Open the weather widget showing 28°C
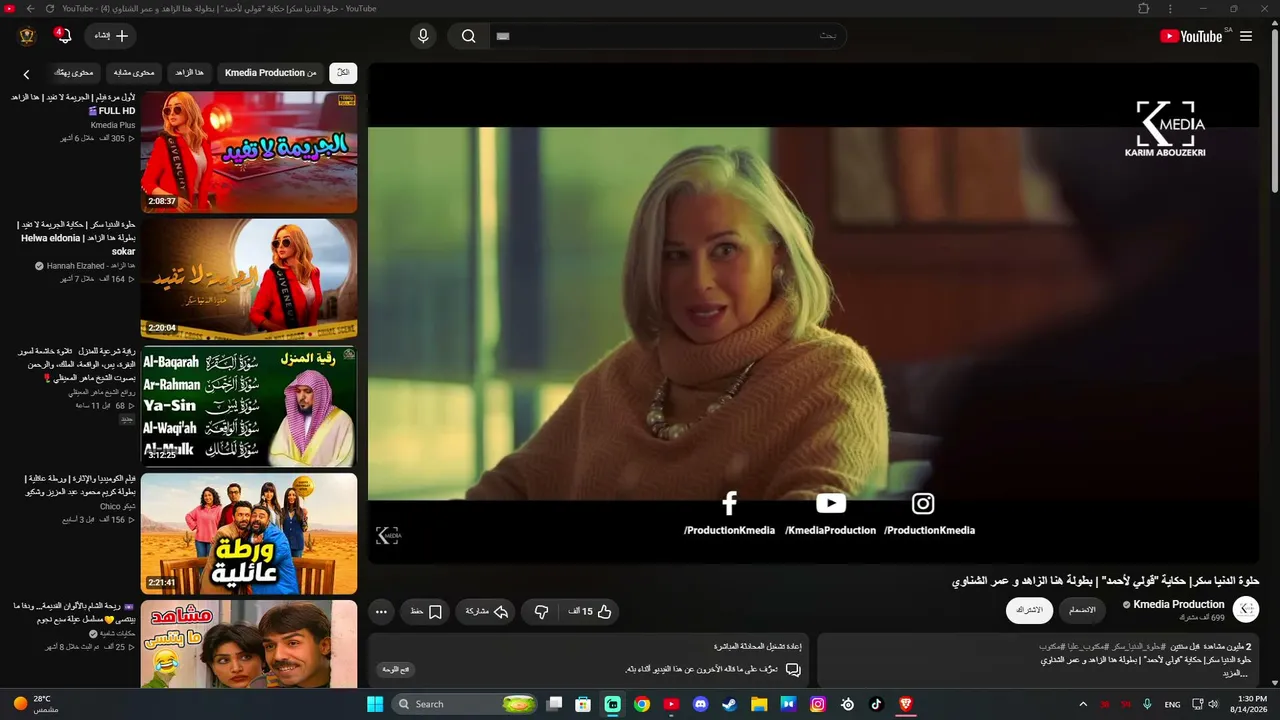Viewport: 1280px width, 720px height. pos(36,704)
